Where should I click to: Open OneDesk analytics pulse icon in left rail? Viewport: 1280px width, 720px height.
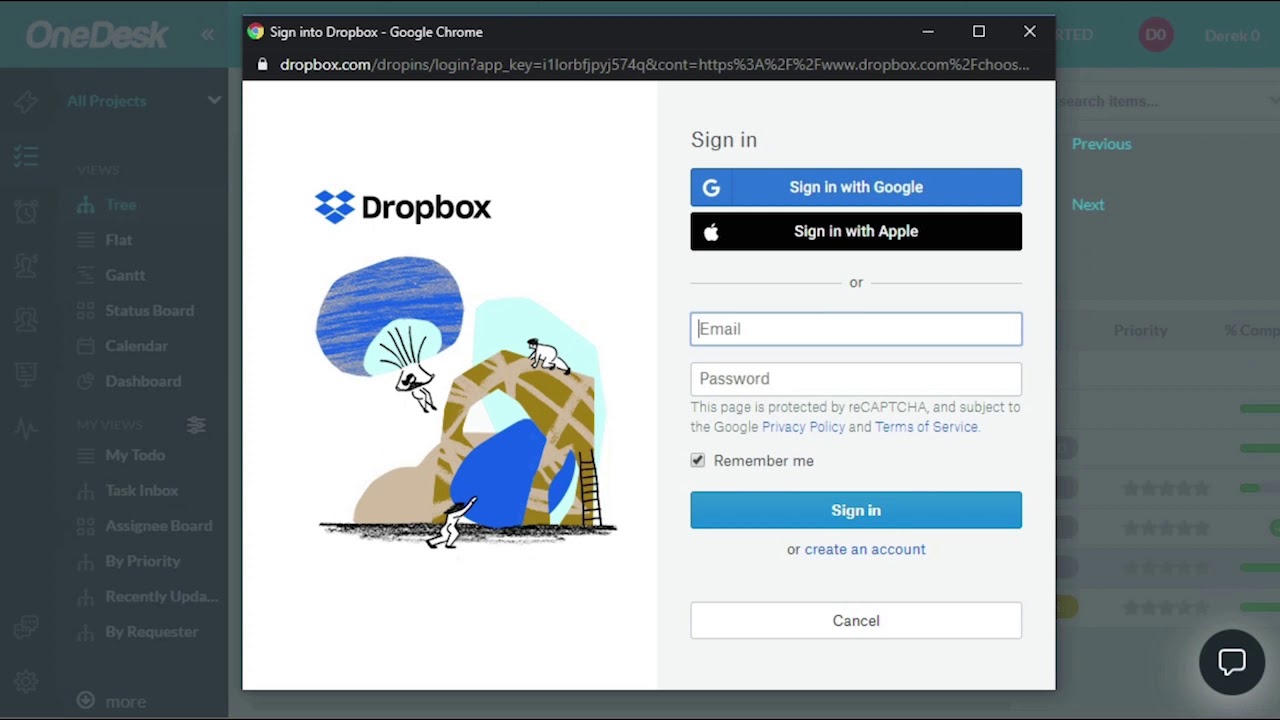(26, 428)
